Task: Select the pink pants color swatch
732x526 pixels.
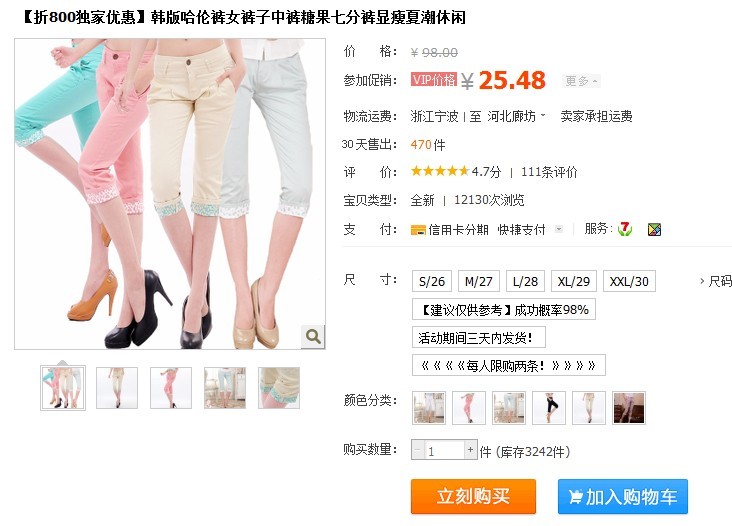Action: tap(469, 408)
